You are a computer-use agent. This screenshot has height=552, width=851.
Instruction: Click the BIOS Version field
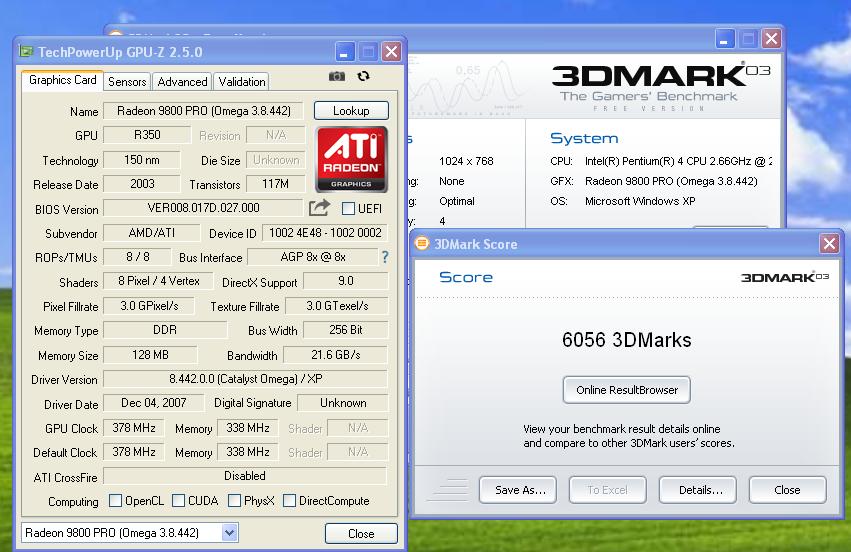pyautogui.click(x=204, y=208)
